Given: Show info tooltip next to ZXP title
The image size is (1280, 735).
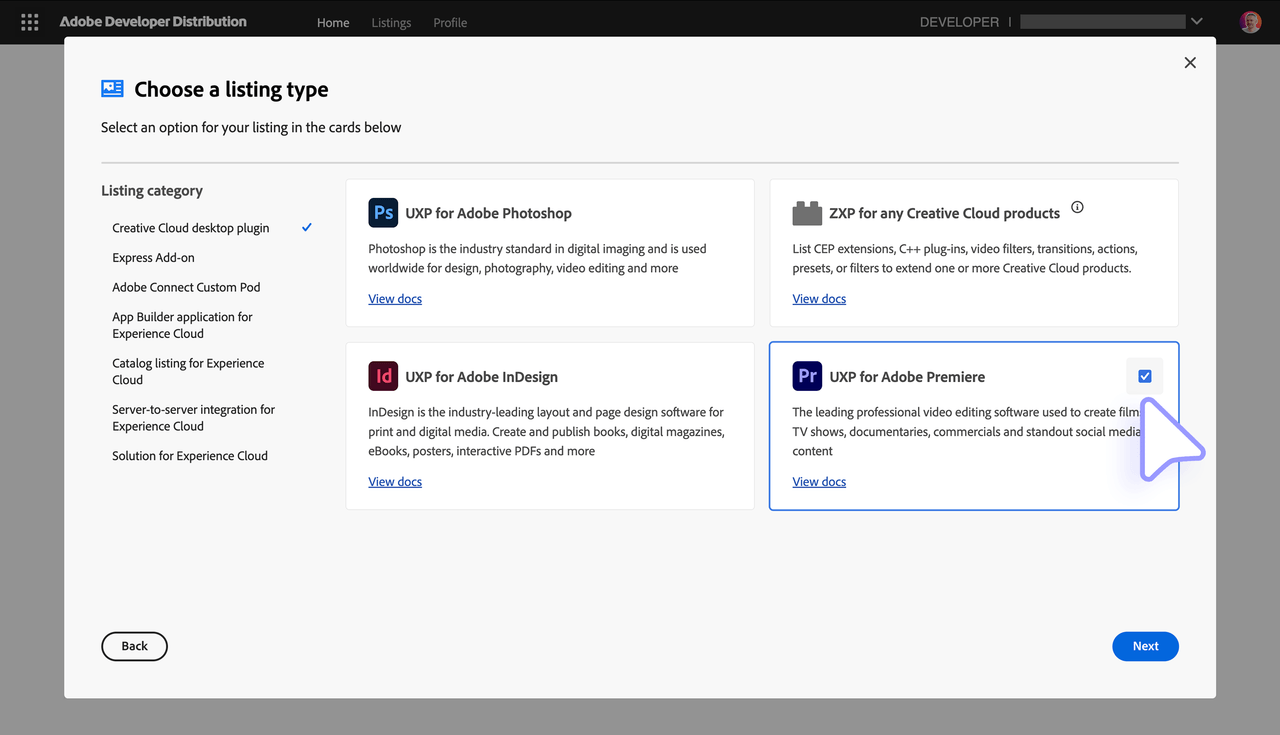Looking at the screenshot, I should [1077, 208].
